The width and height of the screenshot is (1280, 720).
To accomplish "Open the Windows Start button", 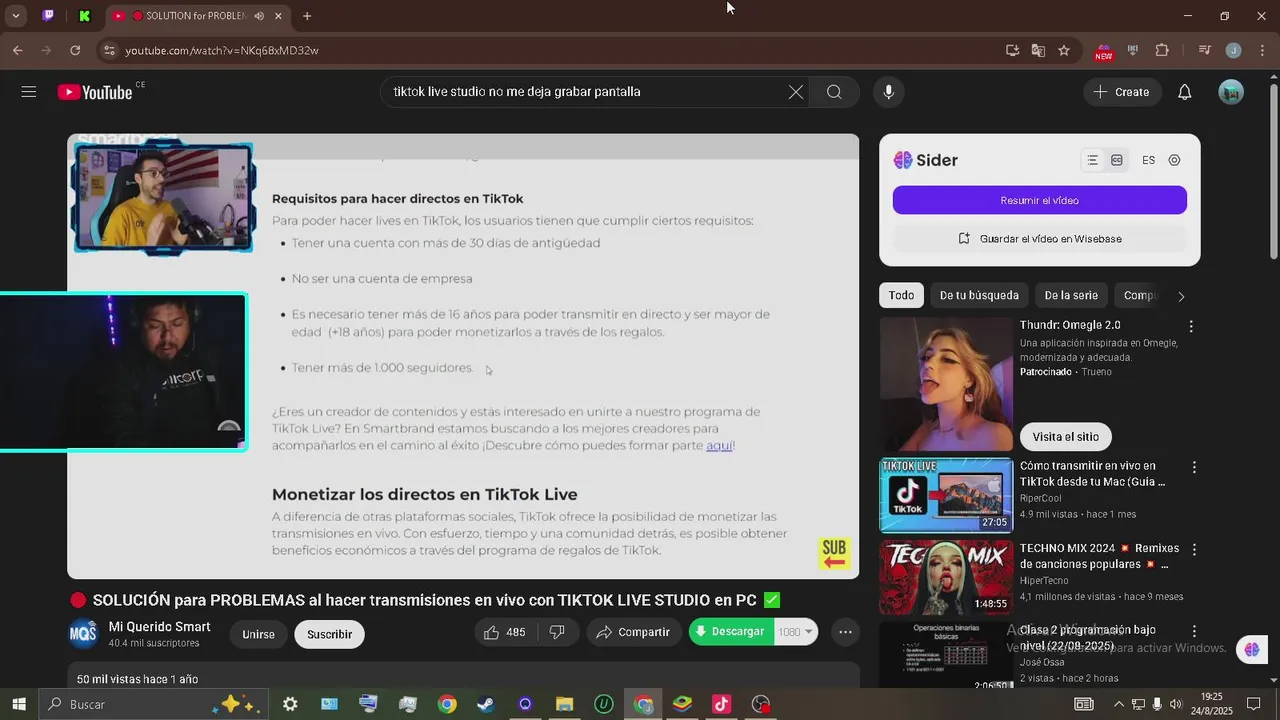I will 18,704.
